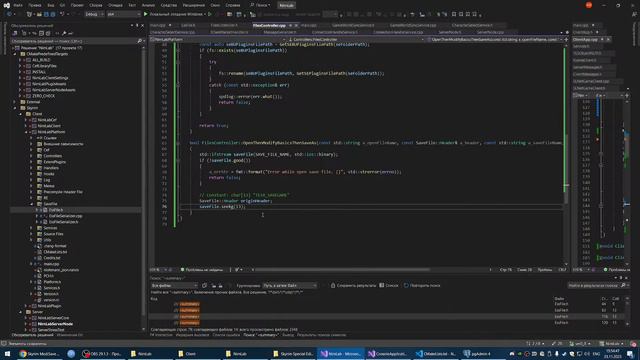Click the editor horizontal scrollbar

(x=342, y=269)
